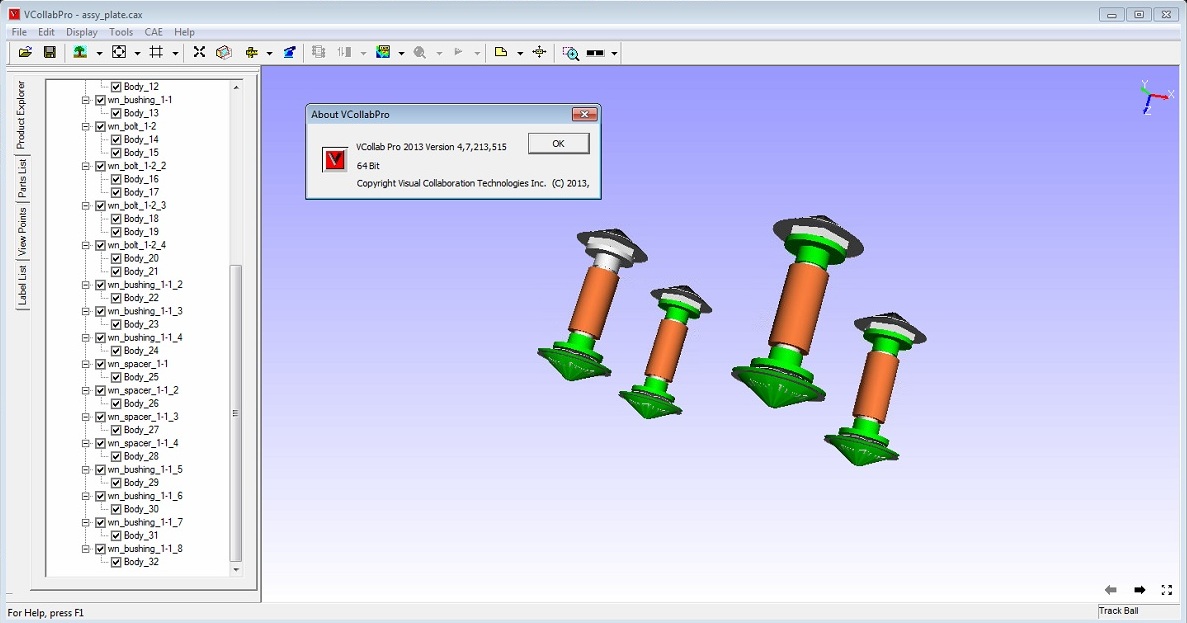Viewport: 1187px width, 623px height.
Task: Click the tree panel vertical scrollbar thumb
Action: tap(235, 413)
